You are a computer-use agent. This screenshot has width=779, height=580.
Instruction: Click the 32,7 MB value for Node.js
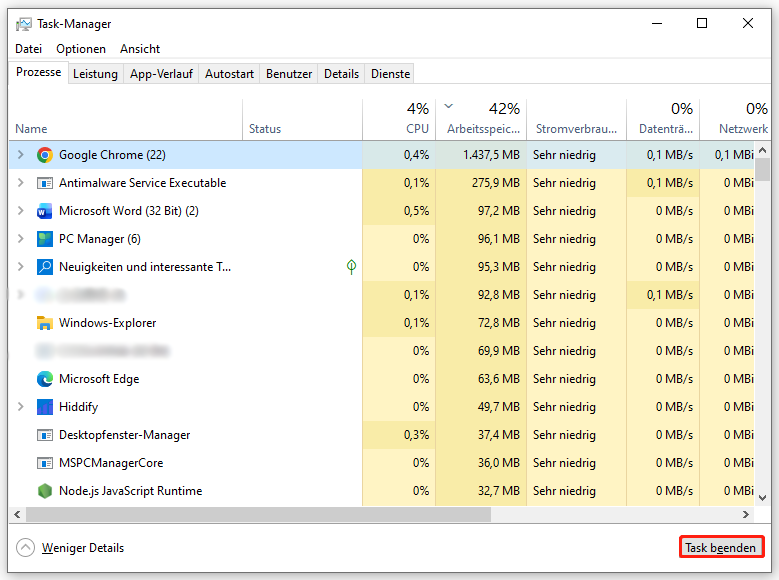[498, 491]
